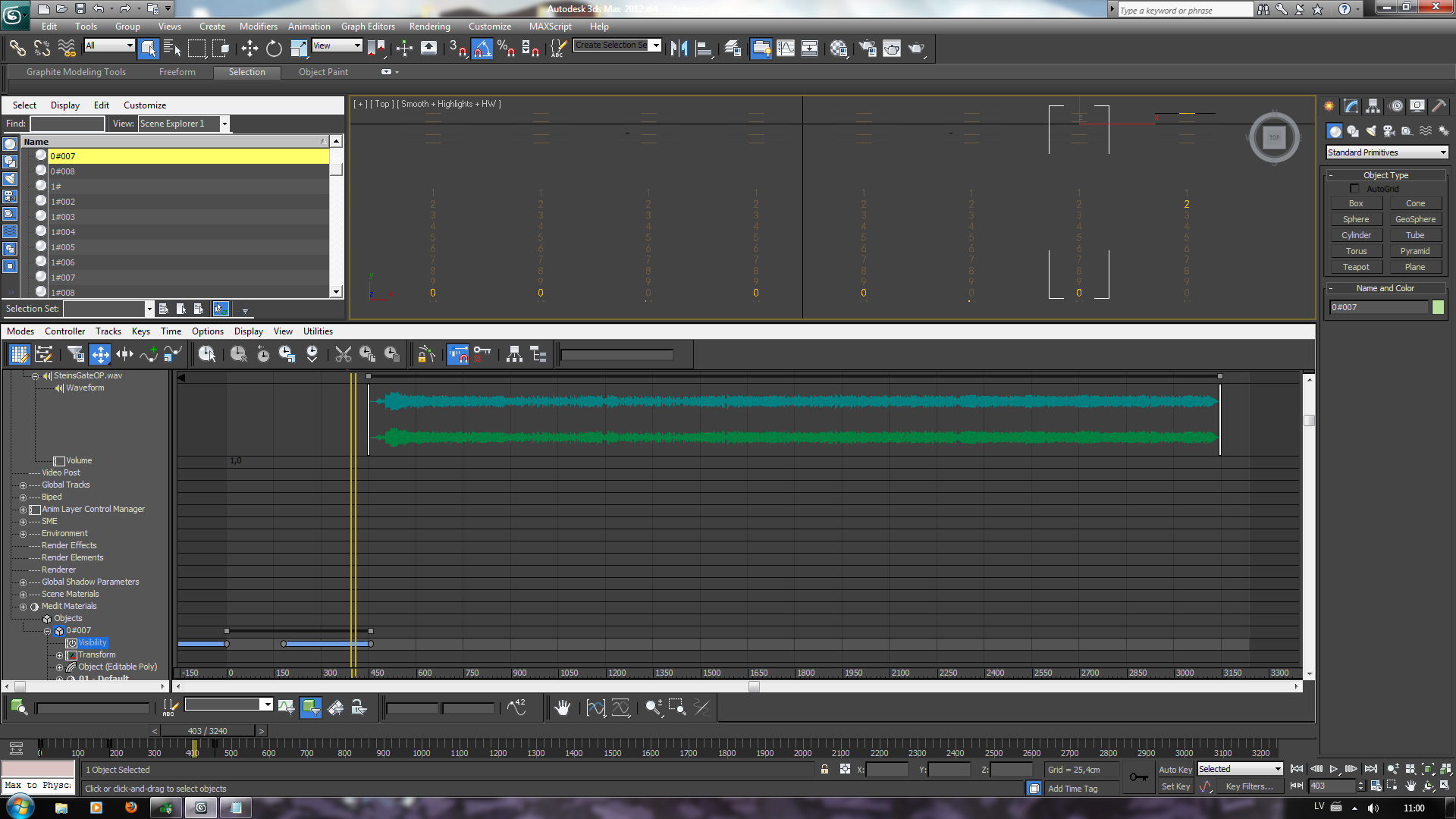Open the Scene Explorer View dropdown
Screen dimensions: 1456x819
(x=224, y=124)
